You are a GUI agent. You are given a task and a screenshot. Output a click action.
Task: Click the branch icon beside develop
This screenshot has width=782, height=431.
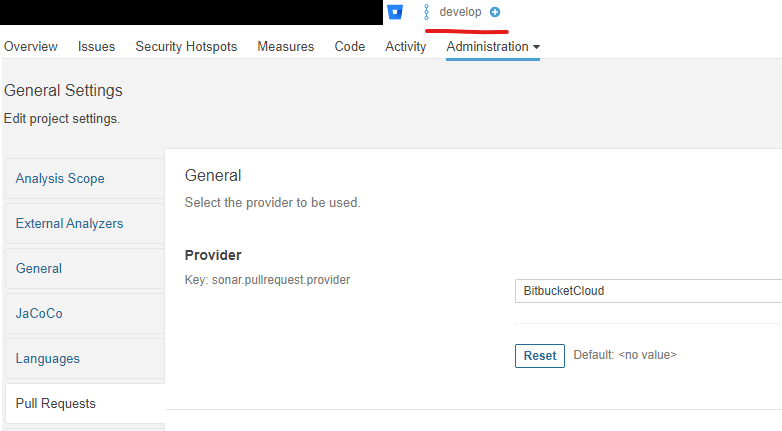(x=426, y=12)
